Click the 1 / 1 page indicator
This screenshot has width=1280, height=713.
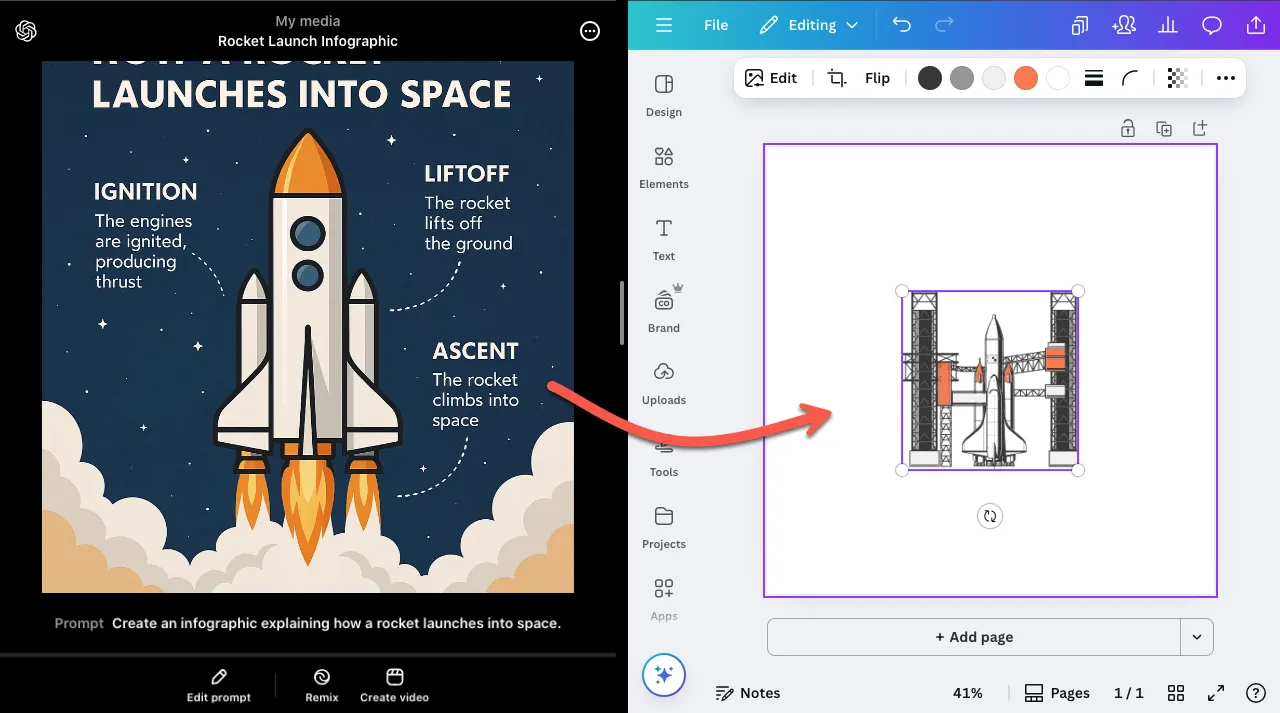[x=1129, y=693]
